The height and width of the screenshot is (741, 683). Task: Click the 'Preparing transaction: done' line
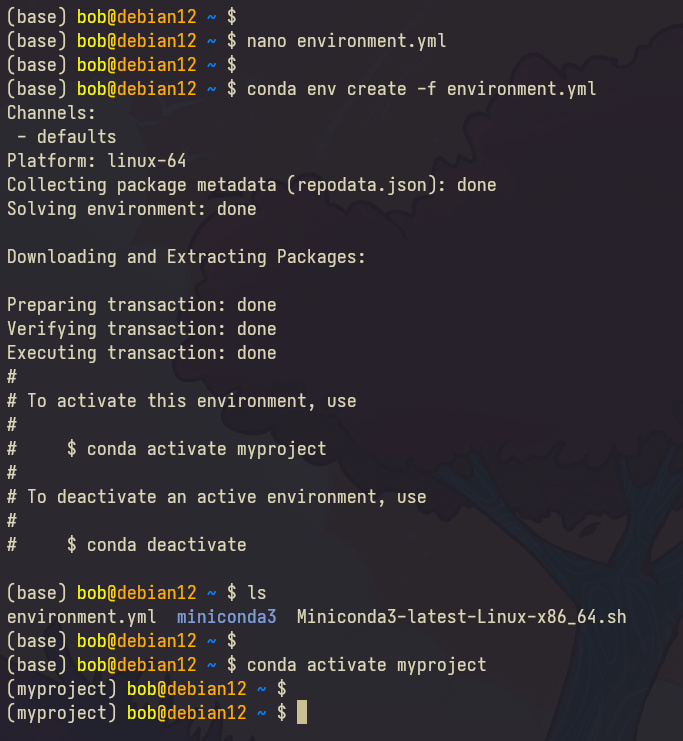point(141,305)
